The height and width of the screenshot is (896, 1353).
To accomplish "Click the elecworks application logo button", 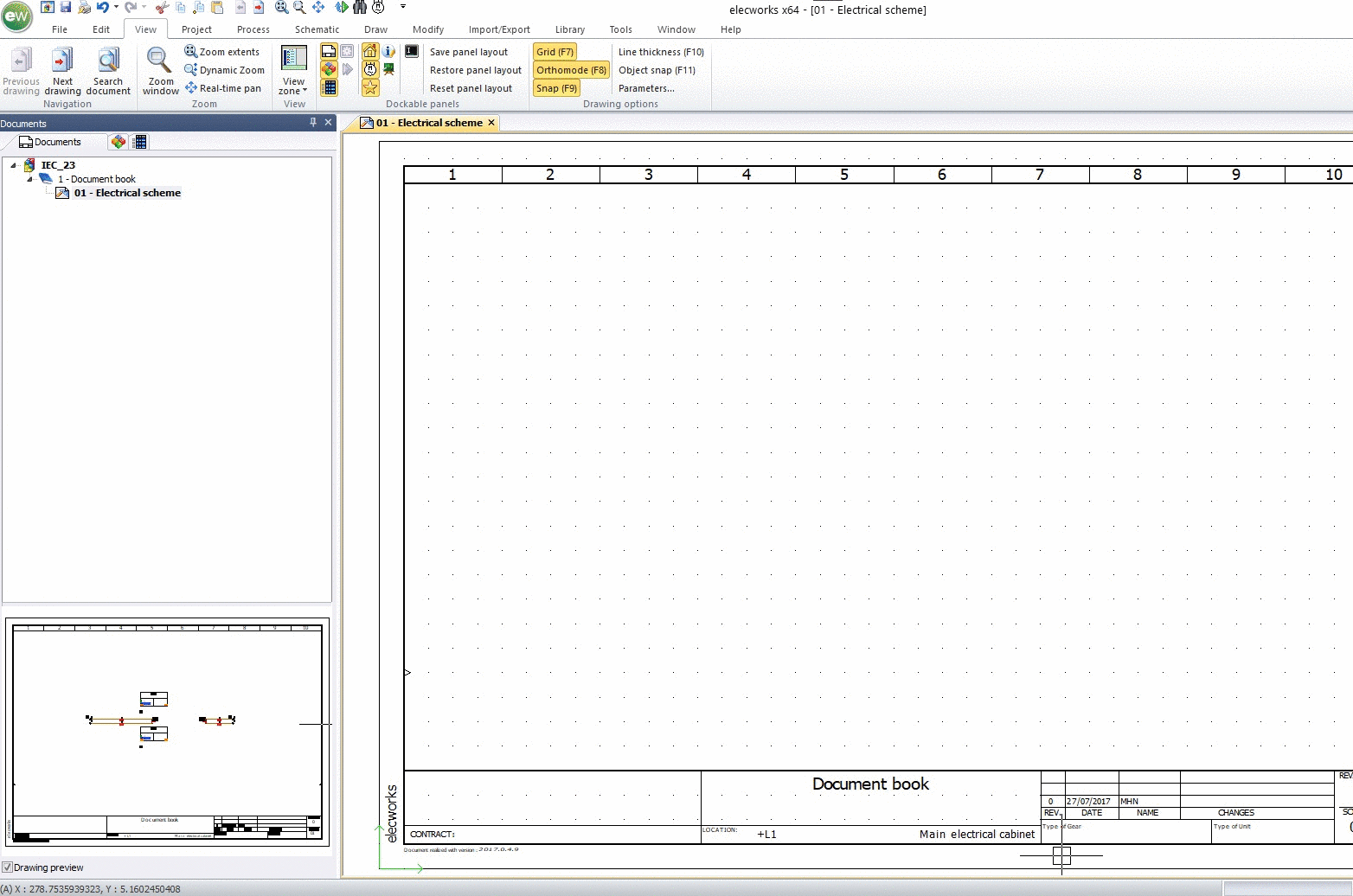I will [16, 16].
